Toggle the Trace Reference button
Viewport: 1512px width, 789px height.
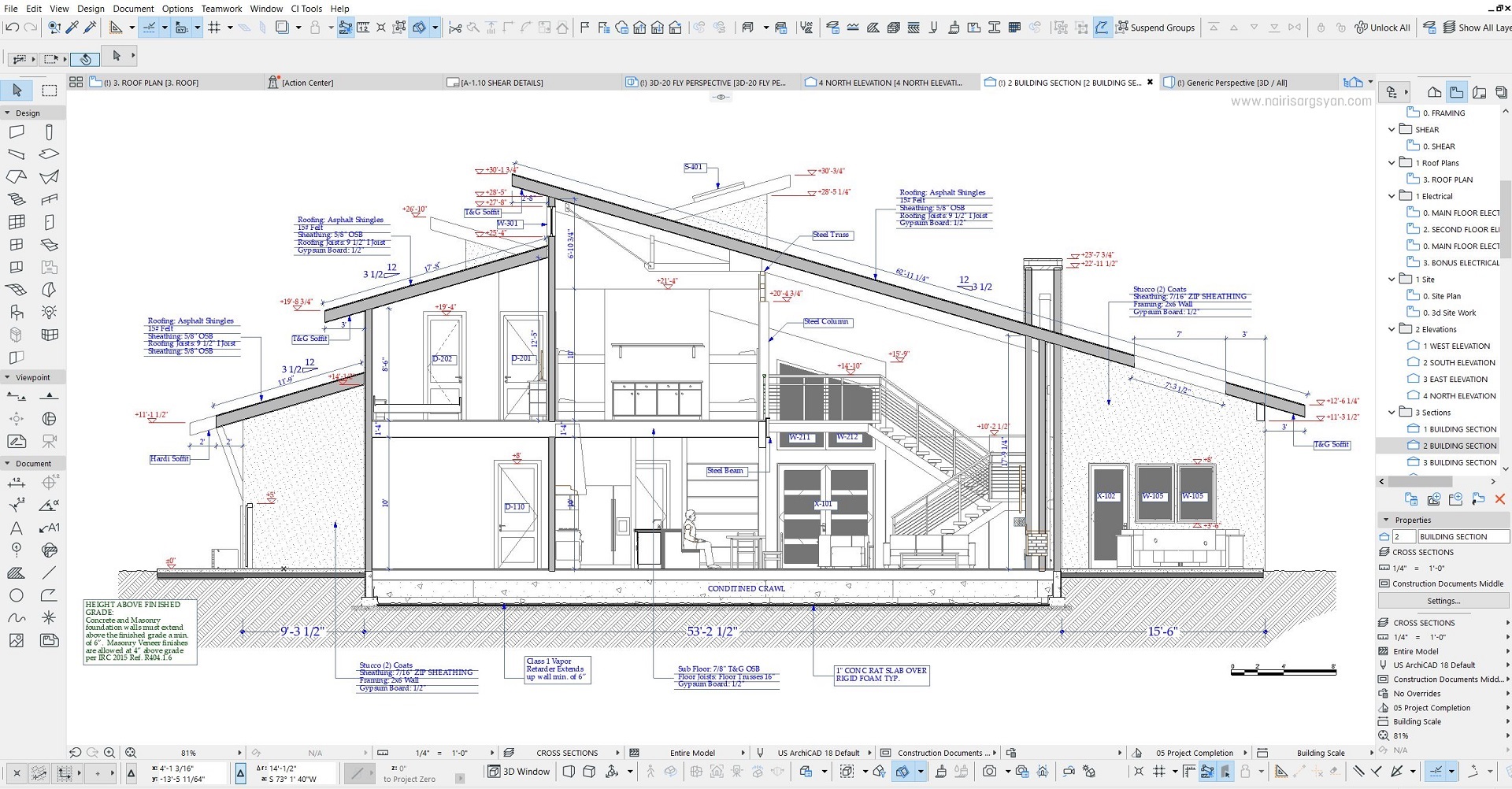click(282, 28)
